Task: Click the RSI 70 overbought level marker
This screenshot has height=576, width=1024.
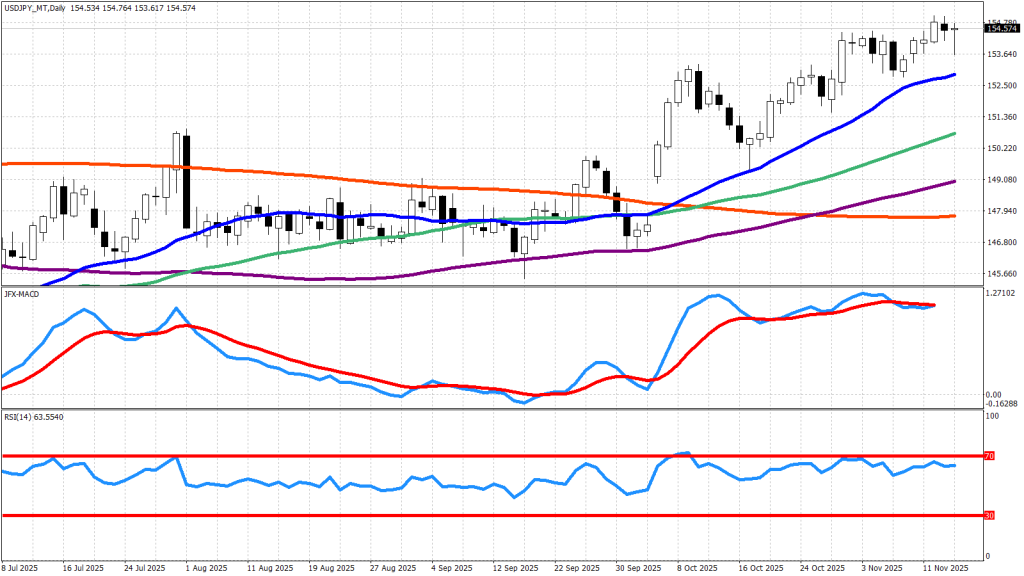Action: (990, 456)
